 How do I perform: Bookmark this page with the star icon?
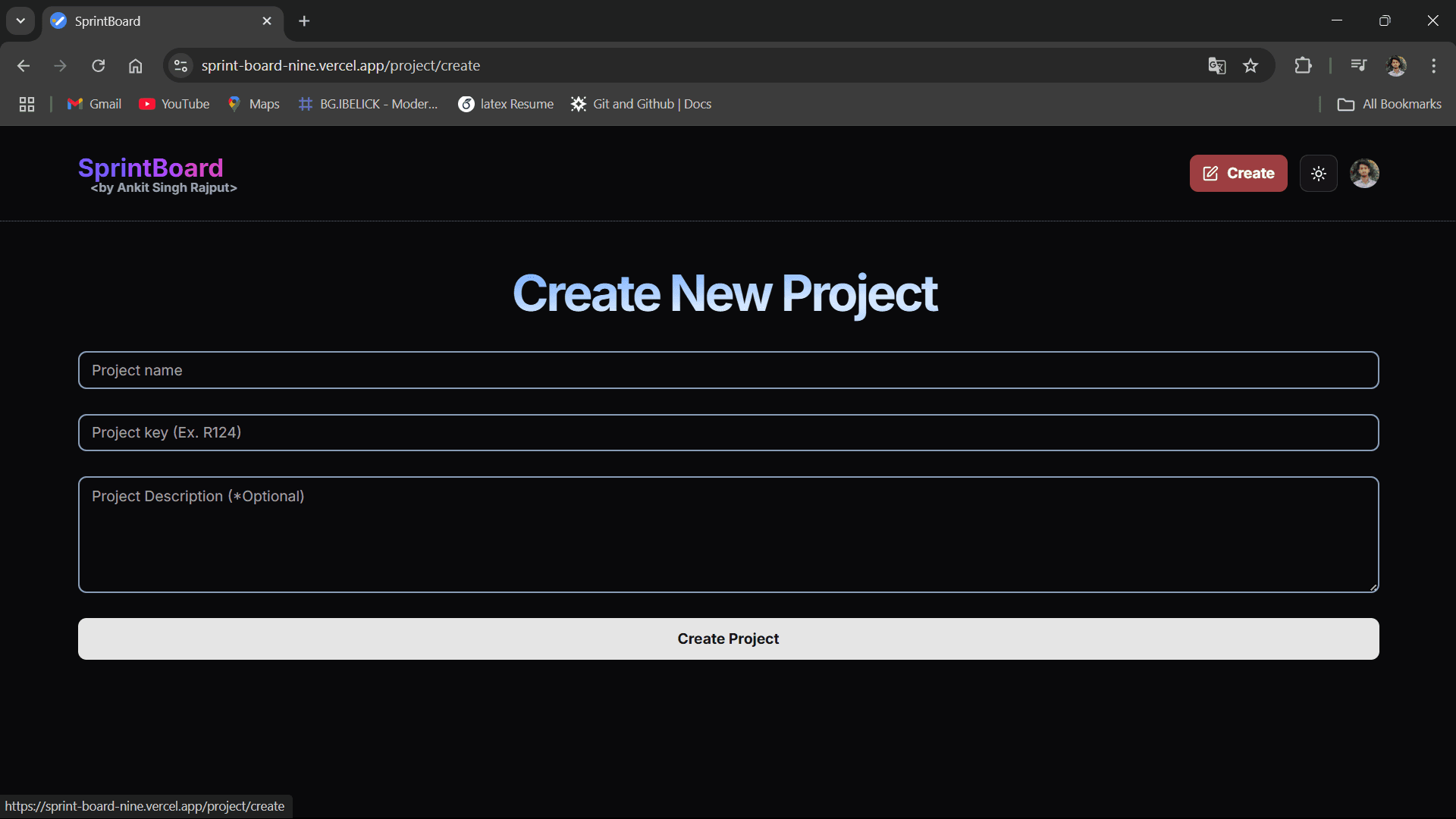point(1250,66)
